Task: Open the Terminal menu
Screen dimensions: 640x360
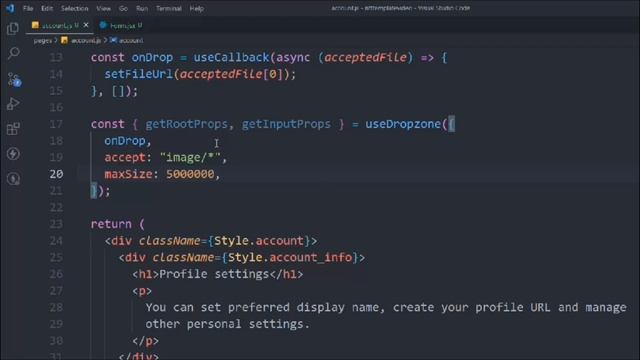Action: [x=169, y=9]
